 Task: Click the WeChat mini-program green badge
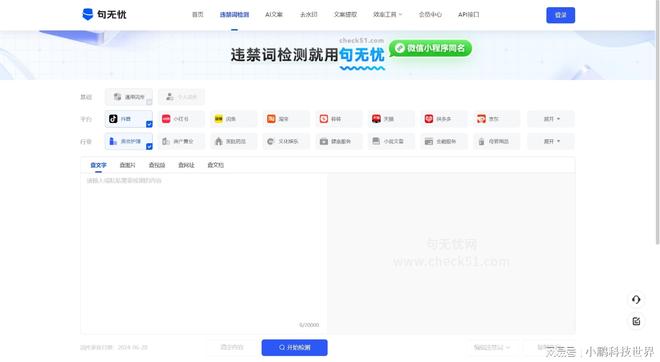pos(430,48)
